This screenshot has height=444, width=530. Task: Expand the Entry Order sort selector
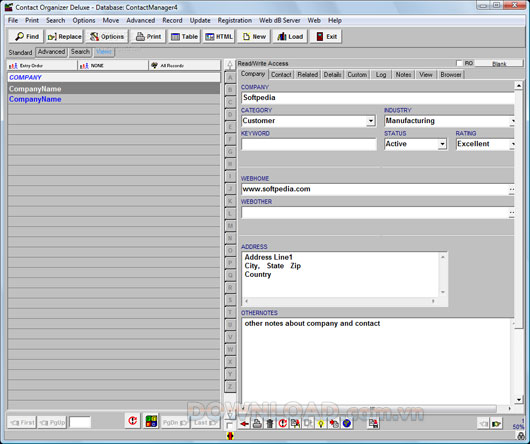42,66
